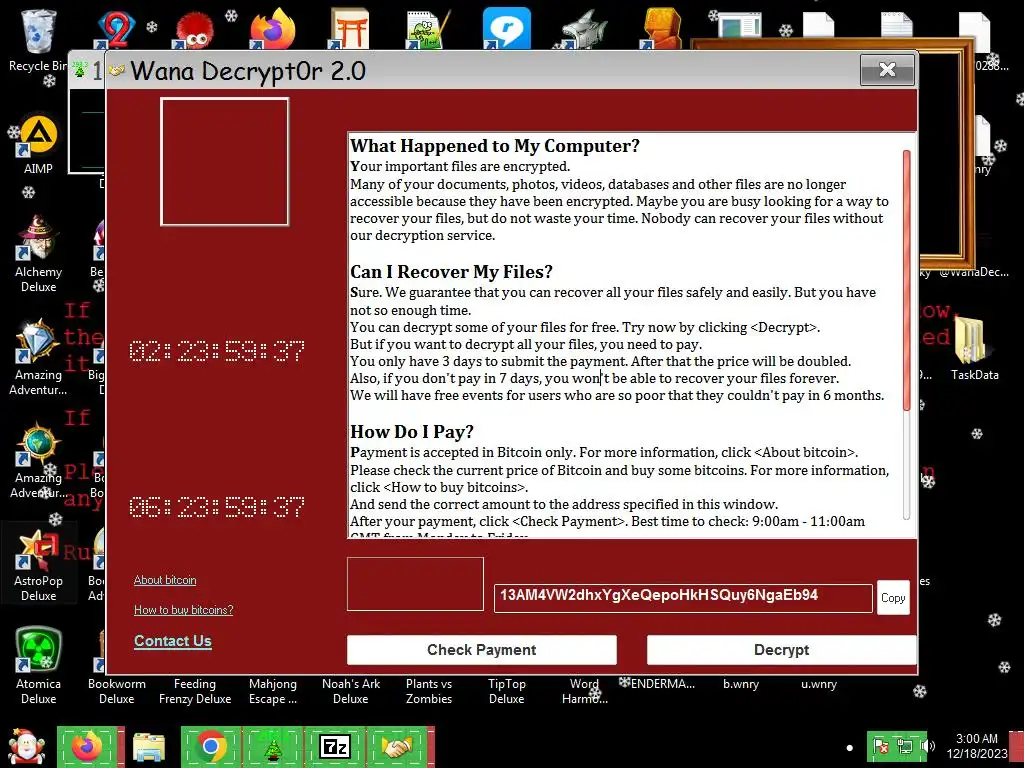
Task: Select the Noah's Ark Deluxe desktop label
Action: tap(351, 691)
